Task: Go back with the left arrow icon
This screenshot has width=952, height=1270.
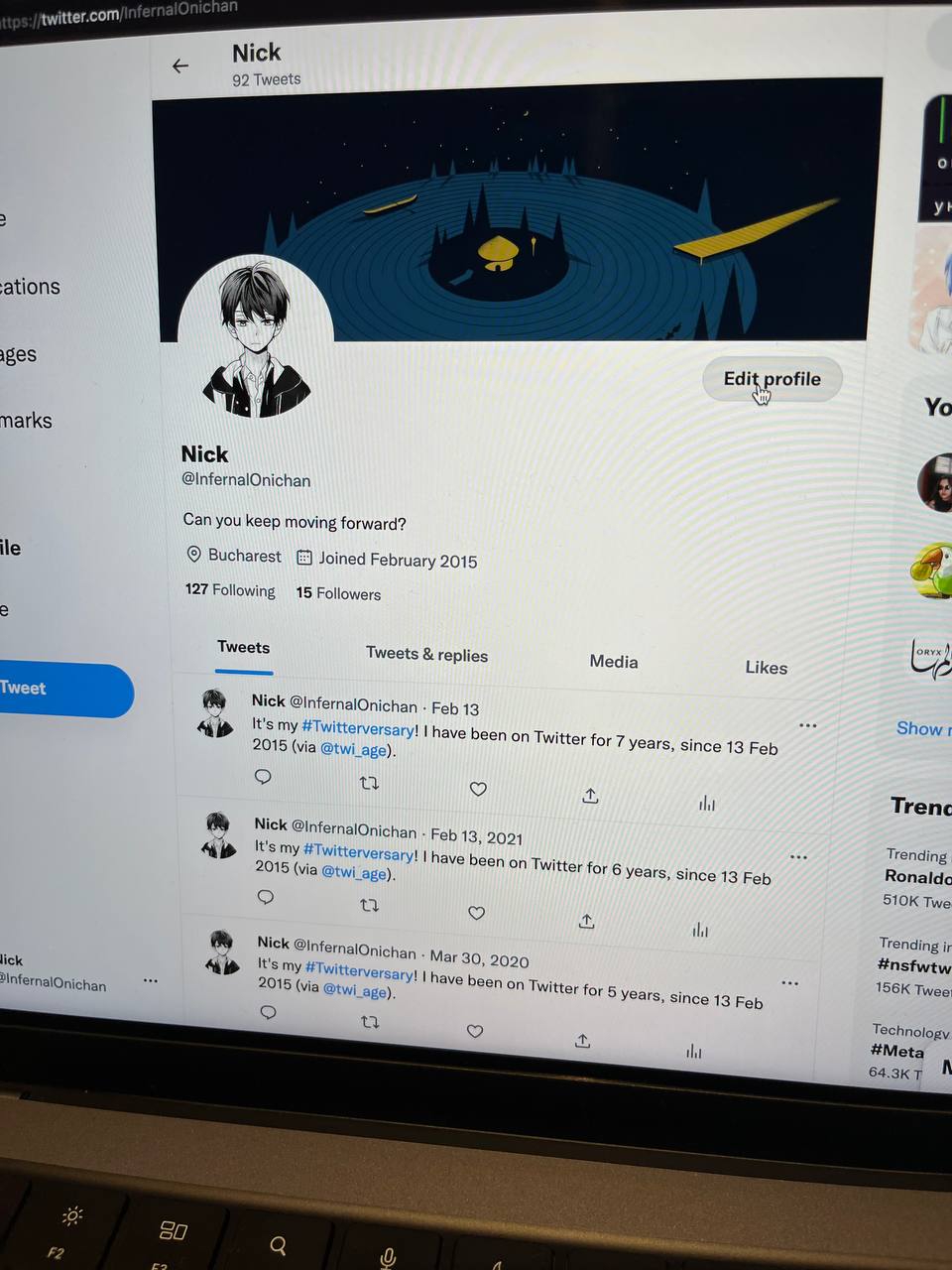Action: point(179,66)
